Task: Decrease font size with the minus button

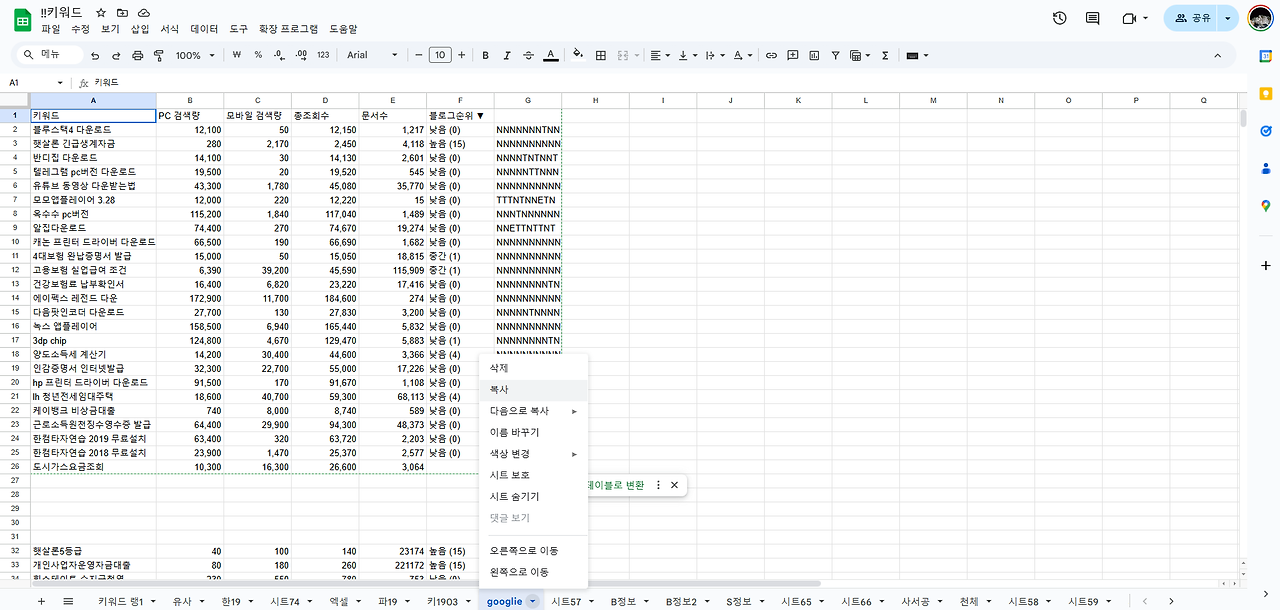Action: tap(418, 55)
